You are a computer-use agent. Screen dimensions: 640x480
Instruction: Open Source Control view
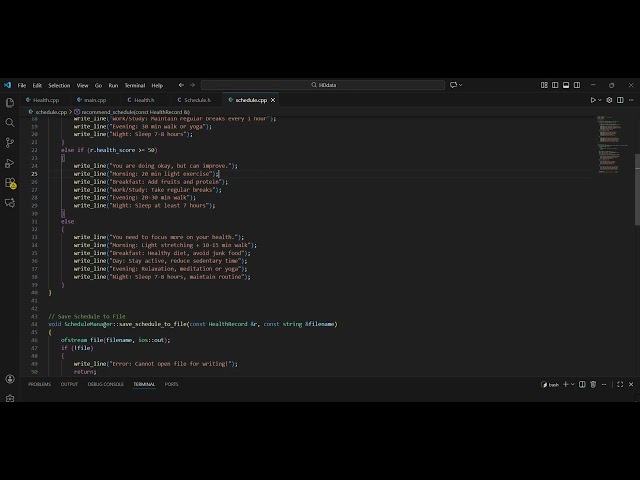coord(10,142)
